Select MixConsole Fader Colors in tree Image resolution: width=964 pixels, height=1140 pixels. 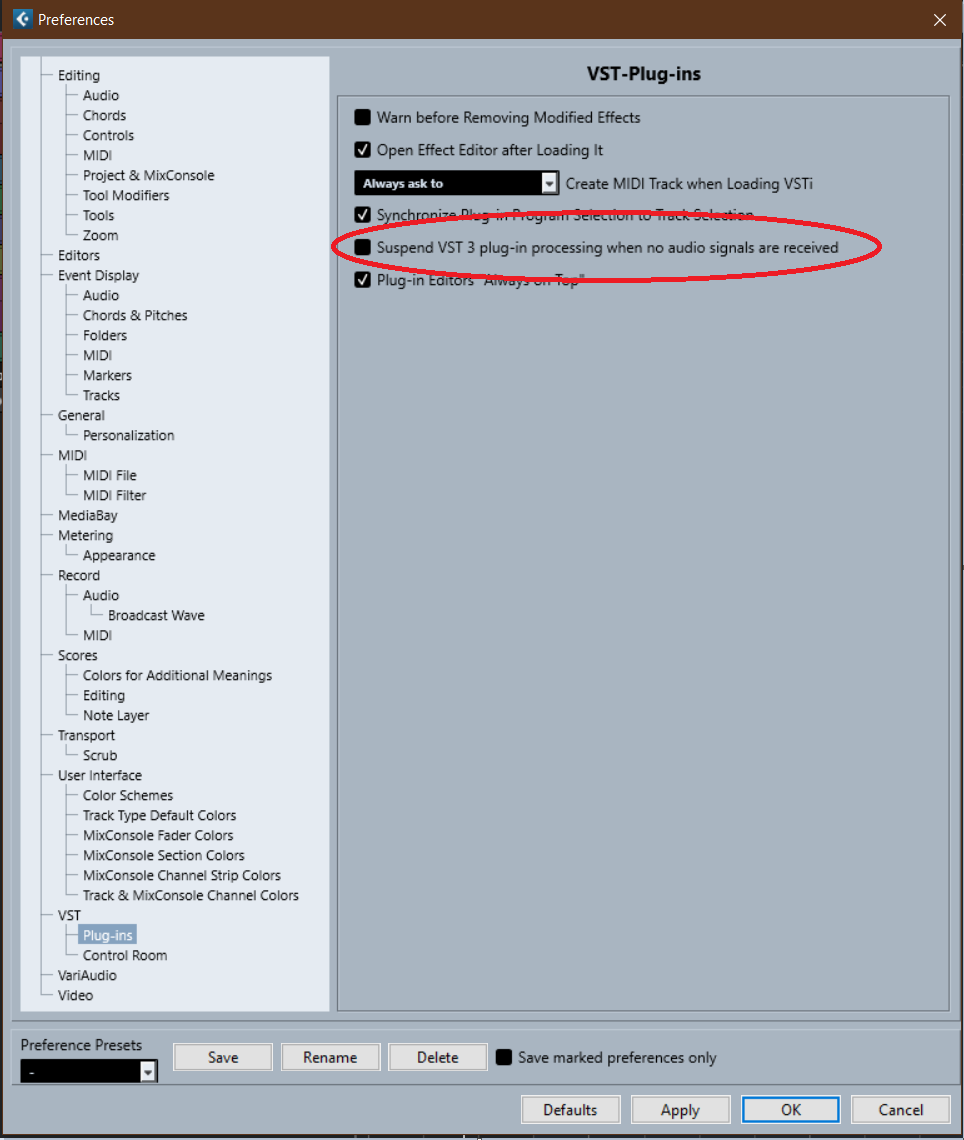tap(158, 835)
